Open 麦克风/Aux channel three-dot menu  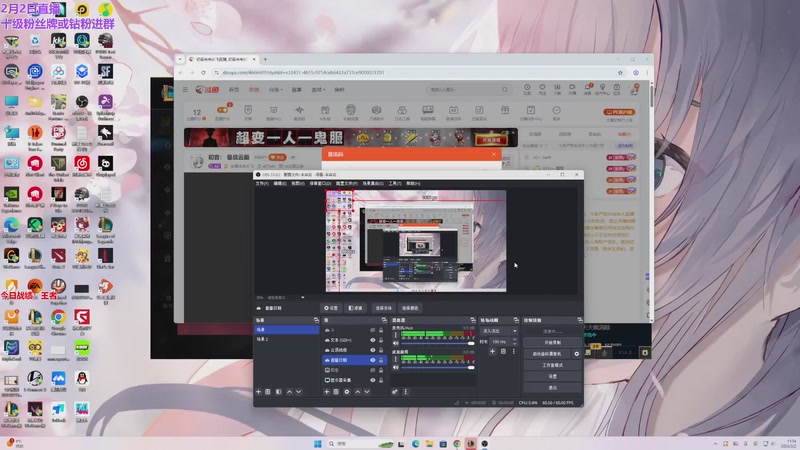395,335
